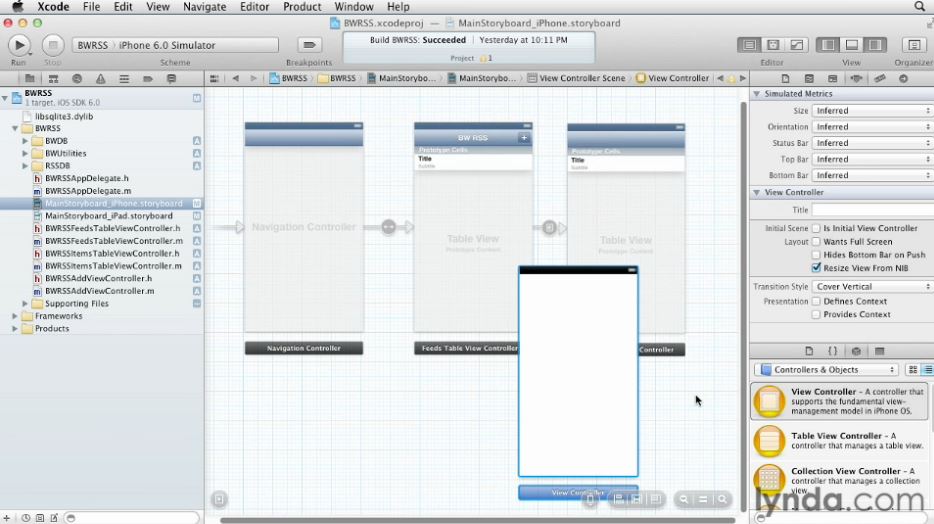Zoom out the storyboard canvas
934x524 pixels.
click(684, 500)
